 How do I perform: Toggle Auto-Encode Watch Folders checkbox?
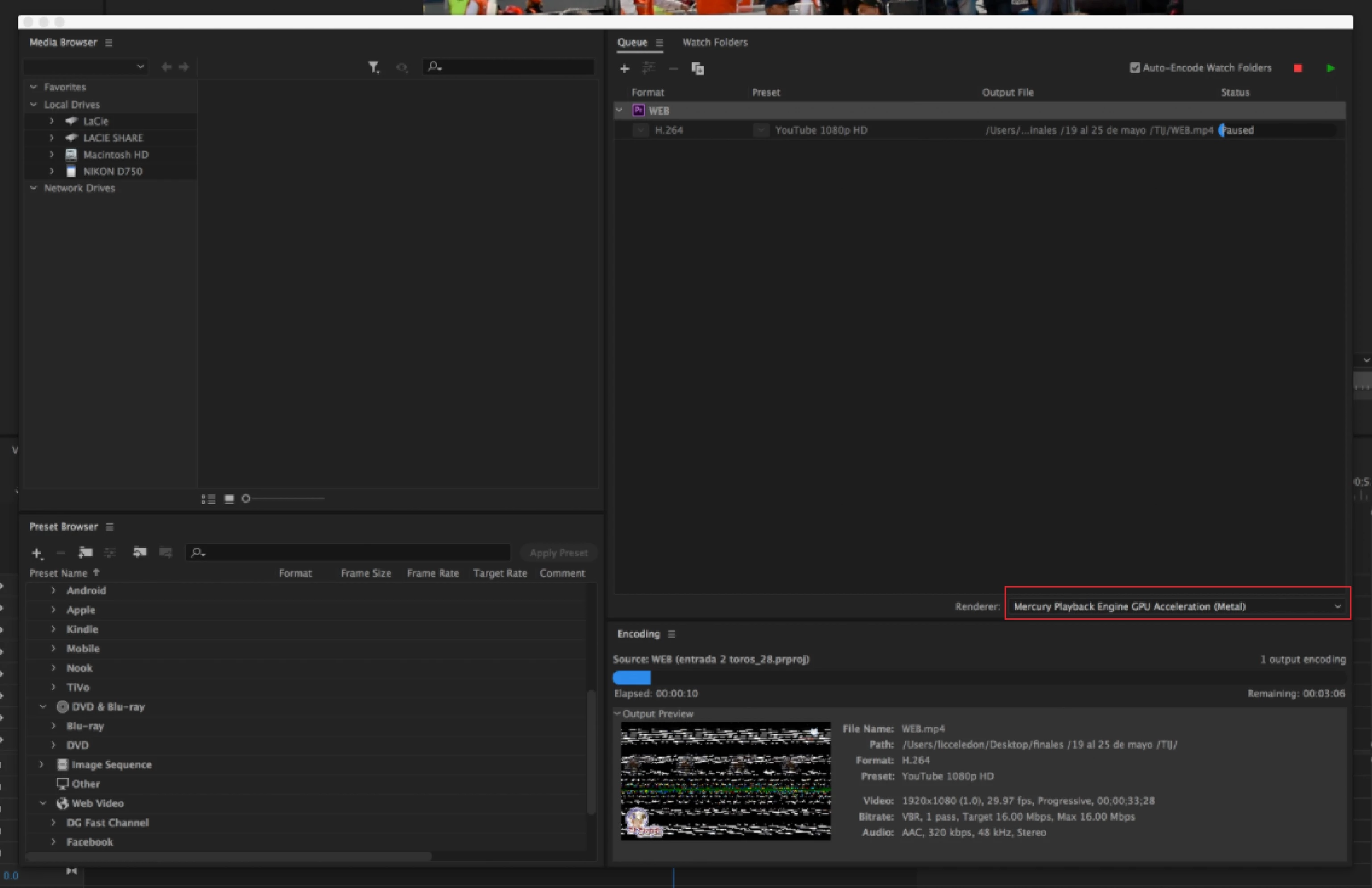[1134, 67]
